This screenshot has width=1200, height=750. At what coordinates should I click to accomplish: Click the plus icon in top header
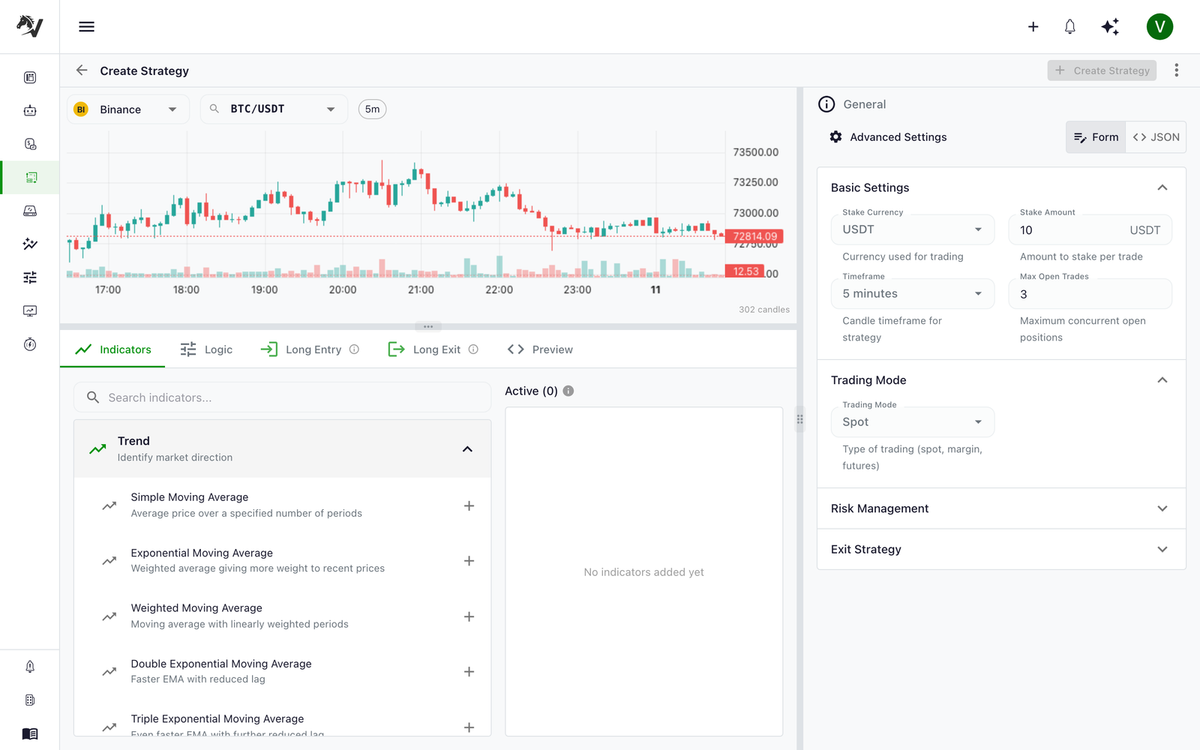pos(1033,27)
